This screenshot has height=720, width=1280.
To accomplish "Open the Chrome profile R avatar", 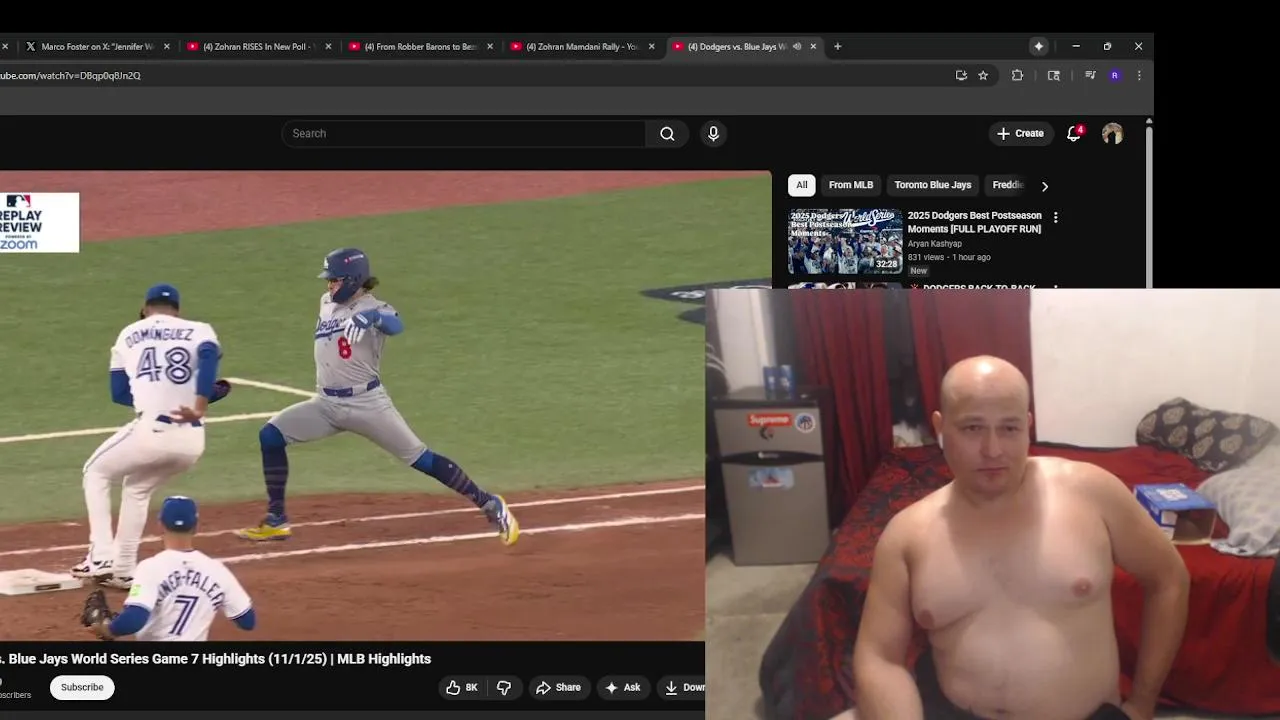I will coord(1115,75).
